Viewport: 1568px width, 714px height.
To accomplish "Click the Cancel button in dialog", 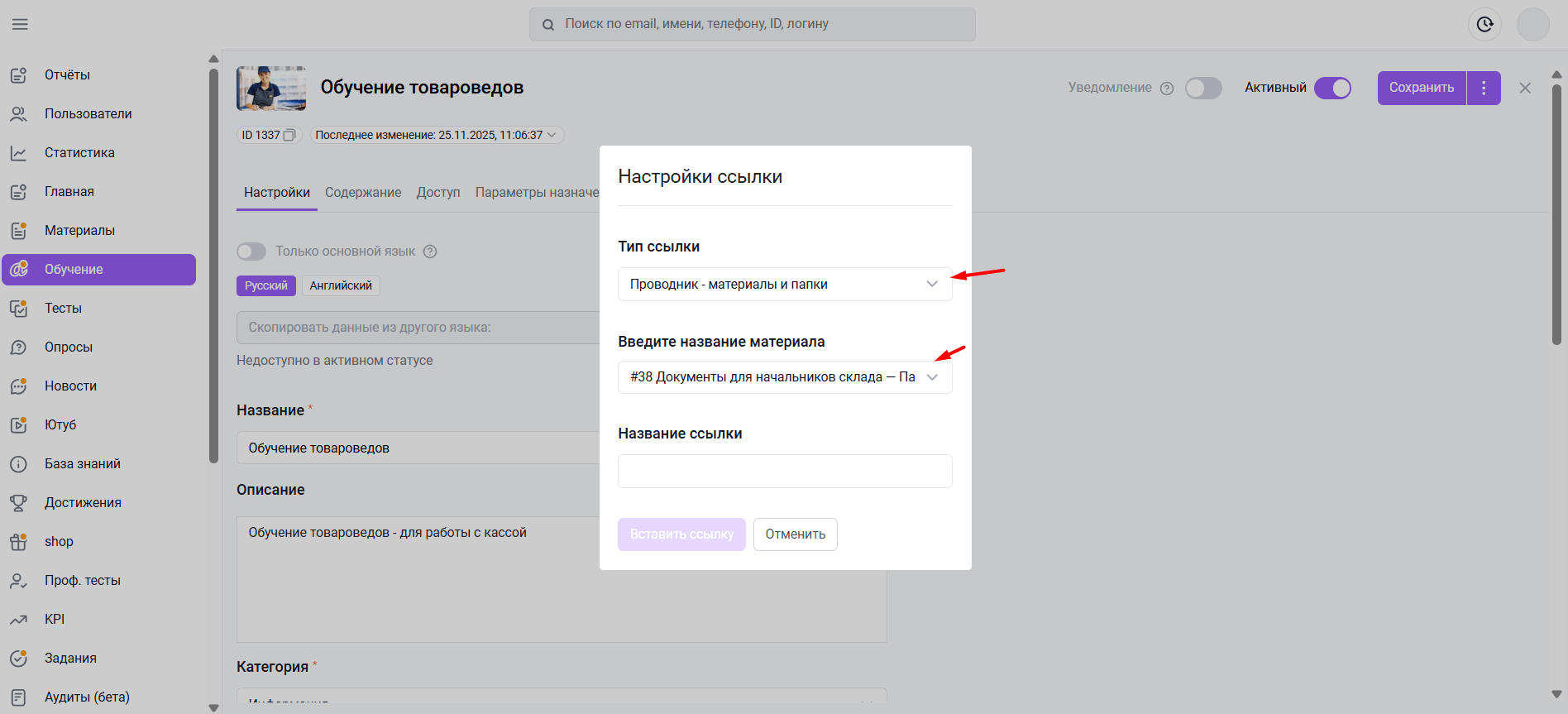I will click(x=795, y=534).
